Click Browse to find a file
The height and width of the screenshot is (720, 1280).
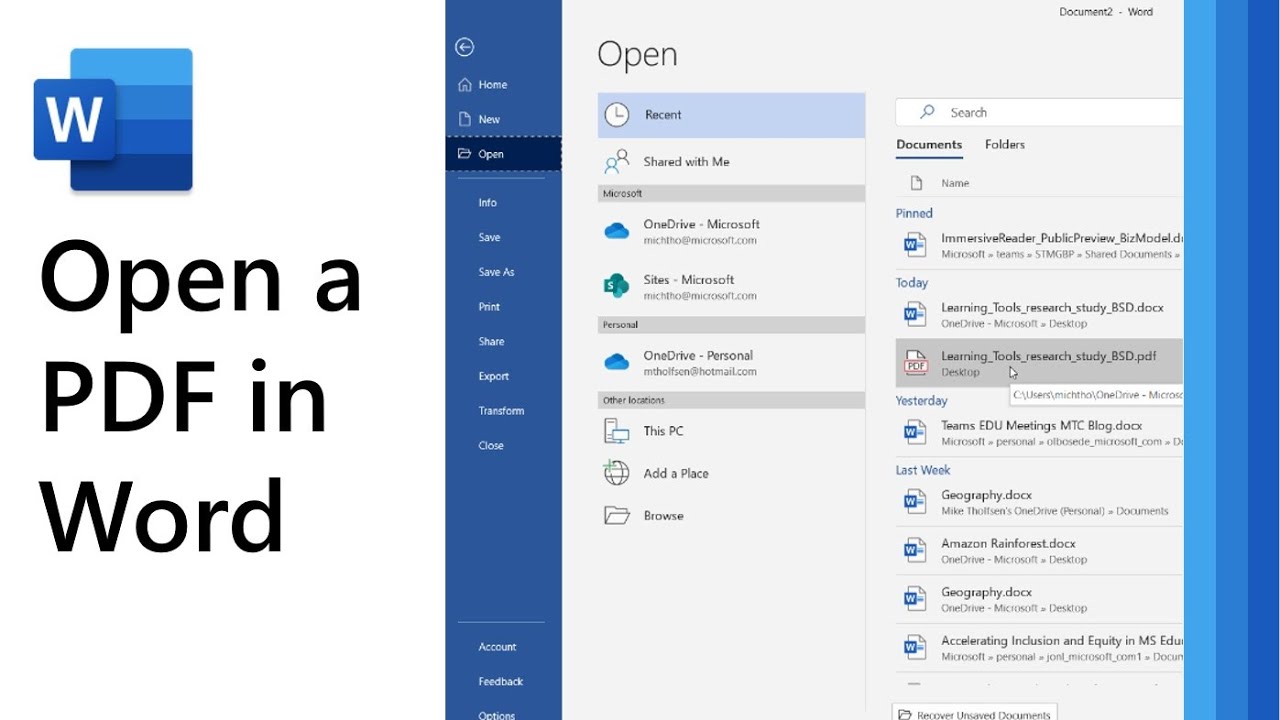click(x=731, y=516)
